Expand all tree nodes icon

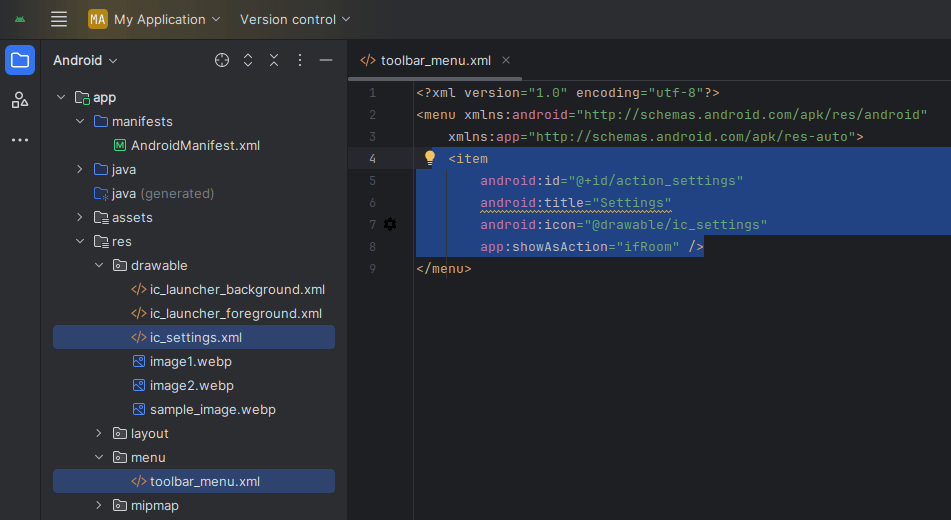248,60
